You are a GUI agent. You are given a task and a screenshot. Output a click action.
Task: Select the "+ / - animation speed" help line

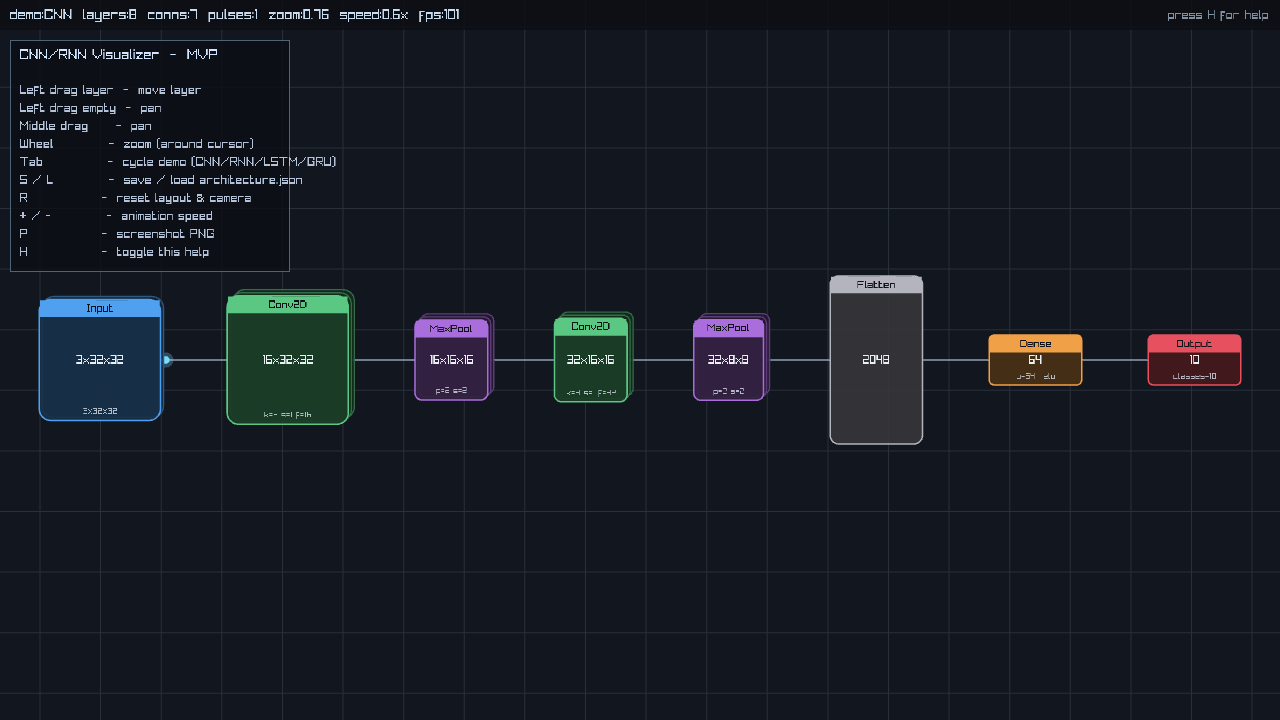[x=116, y=216]
